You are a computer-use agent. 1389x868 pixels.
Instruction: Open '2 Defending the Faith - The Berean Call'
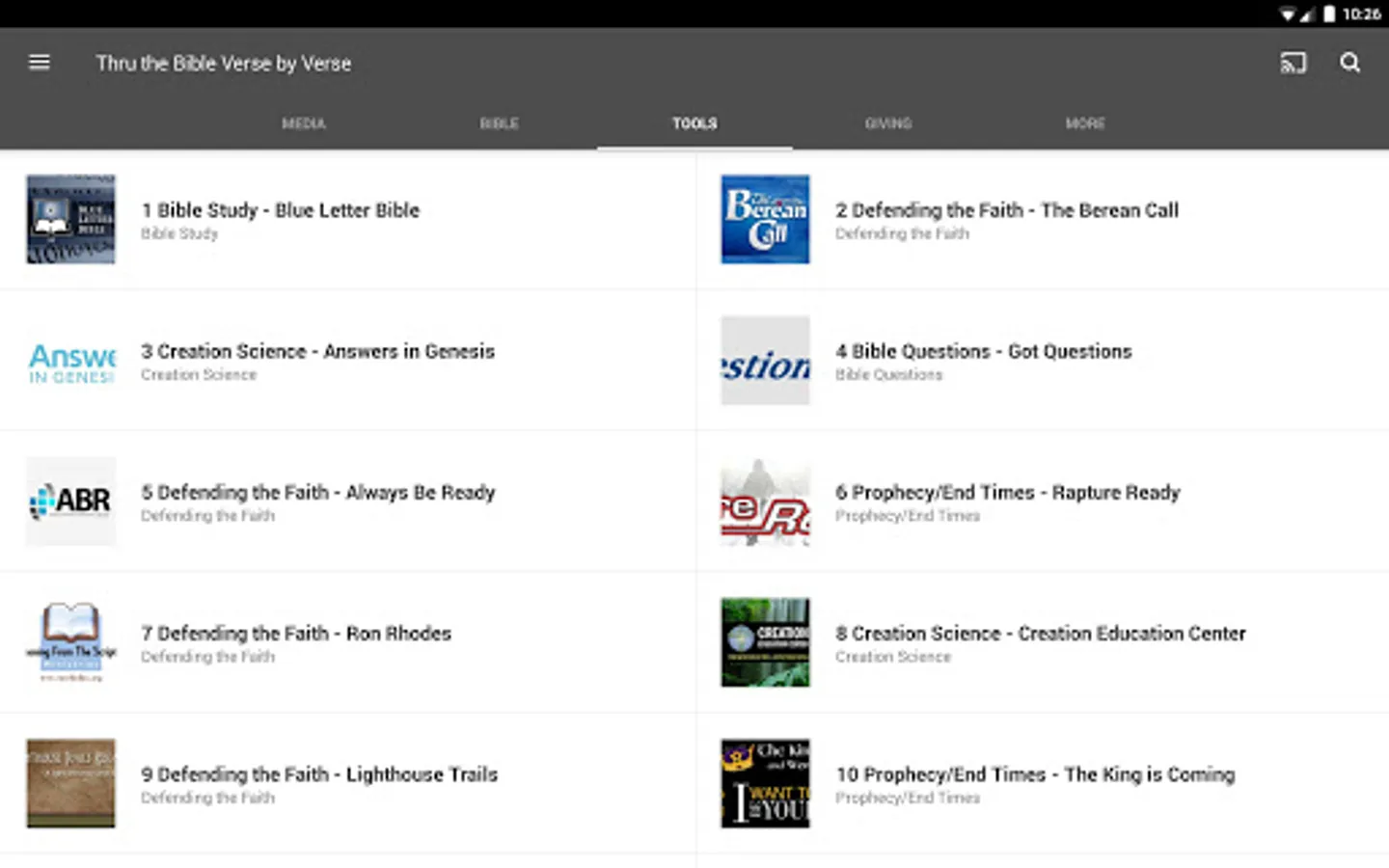coord(1007,210)
